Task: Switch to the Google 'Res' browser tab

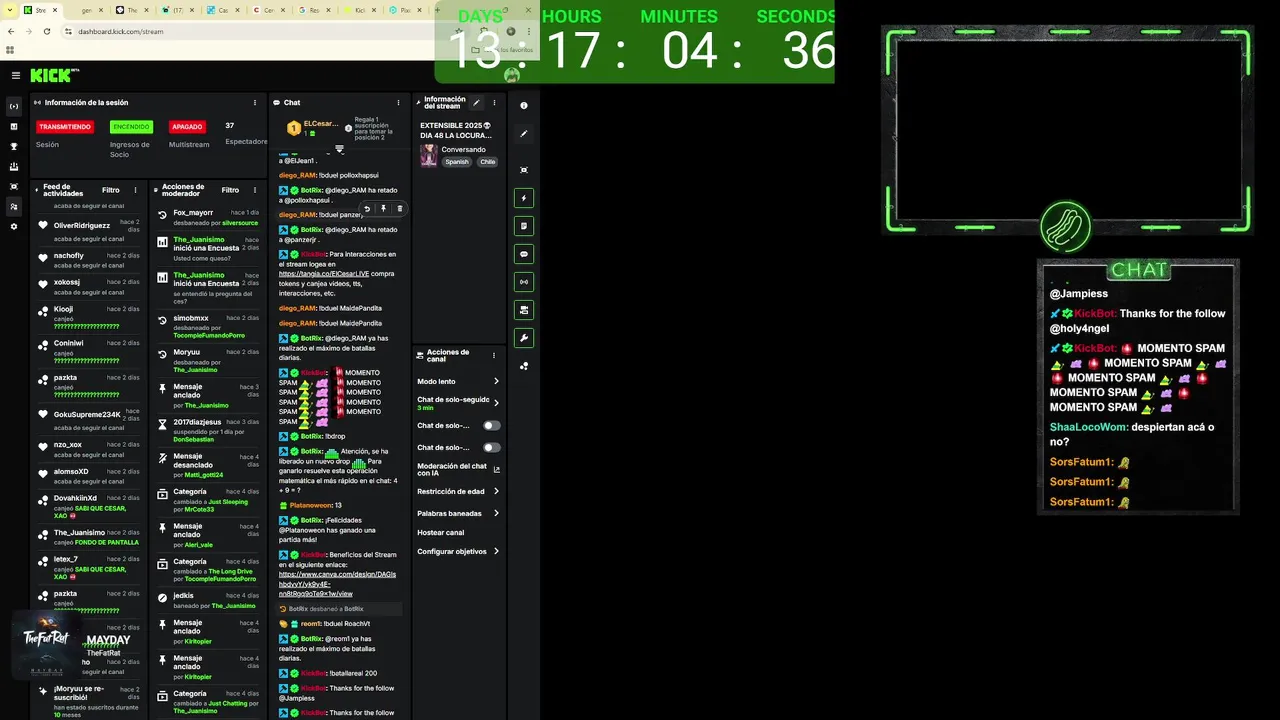Action: click(314, 10)
